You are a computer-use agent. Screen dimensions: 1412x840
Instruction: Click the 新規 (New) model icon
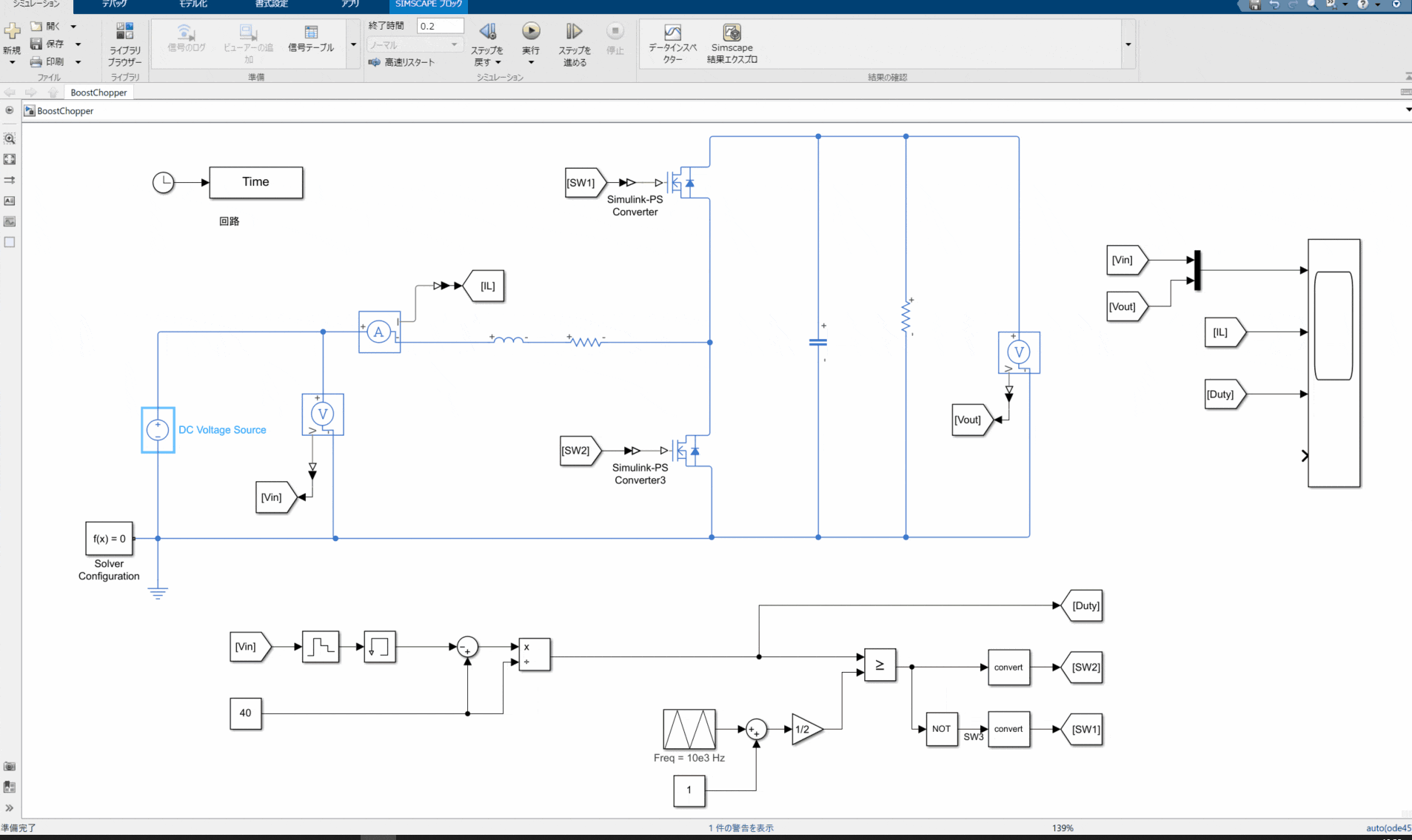(x=12, y=31)
